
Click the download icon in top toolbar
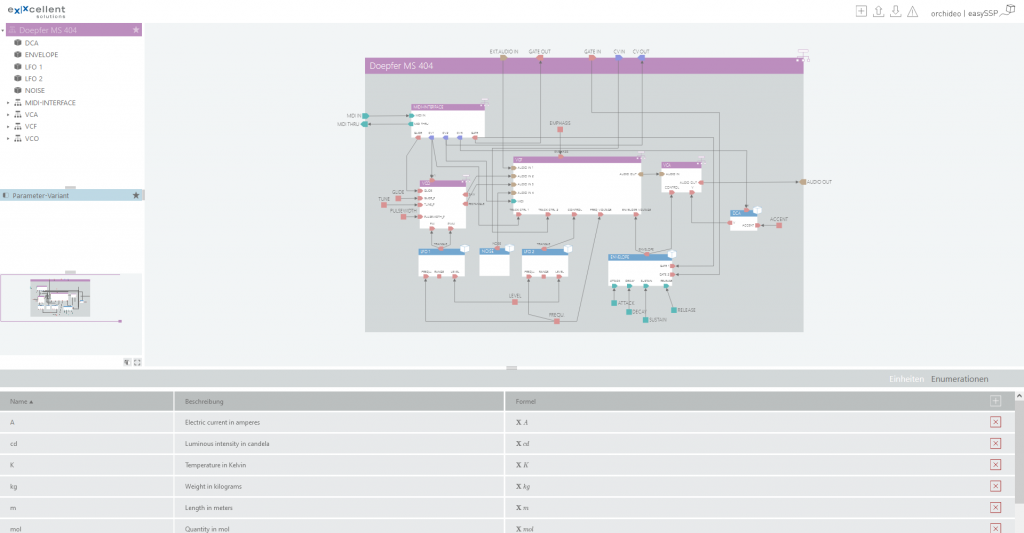click(895, 11)
